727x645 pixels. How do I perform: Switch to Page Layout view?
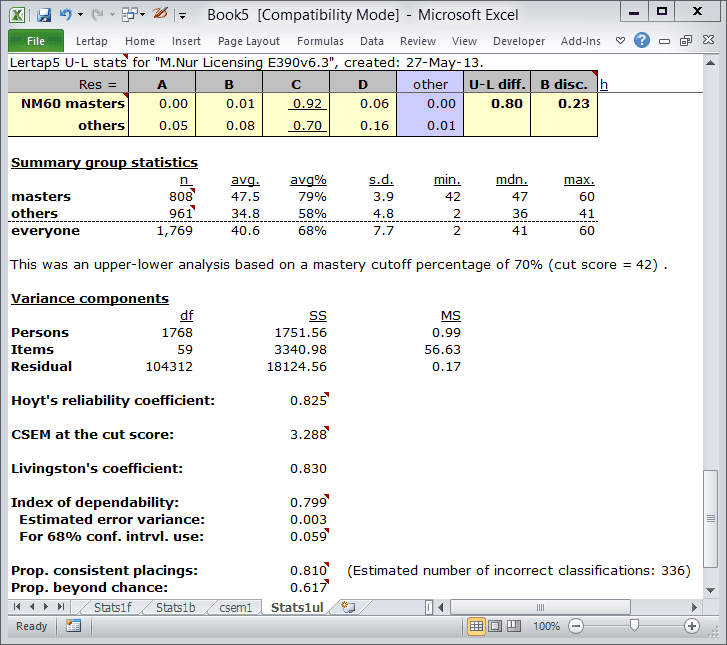(496, 626)
